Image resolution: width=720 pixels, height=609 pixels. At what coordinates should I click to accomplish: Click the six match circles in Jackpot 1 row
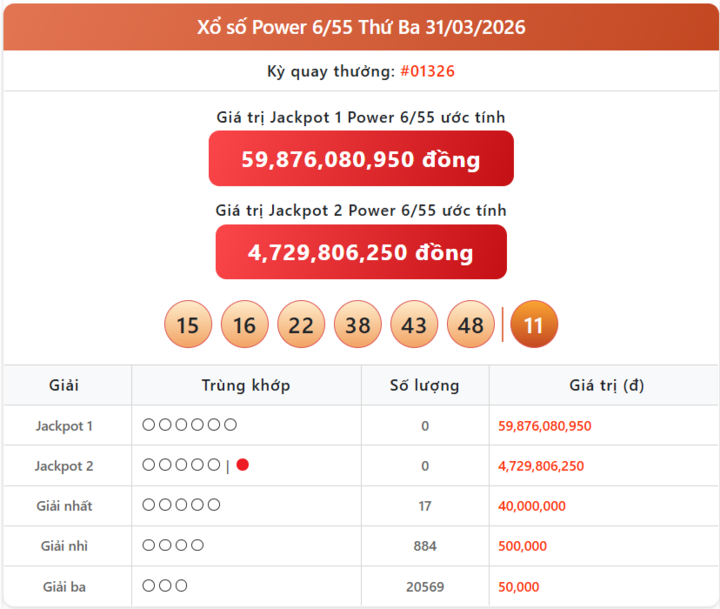[x=190, y=425]
